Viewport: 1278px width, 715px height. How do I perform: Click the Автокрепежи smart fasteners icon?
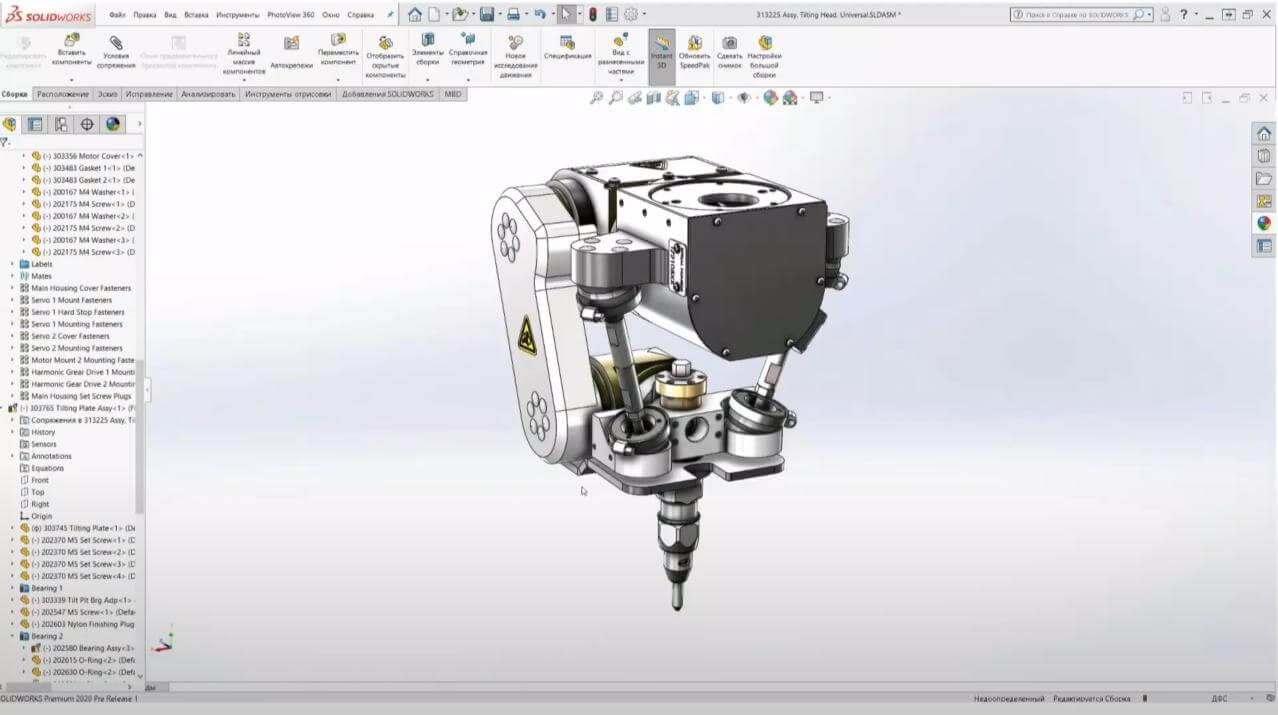[291, 43]
